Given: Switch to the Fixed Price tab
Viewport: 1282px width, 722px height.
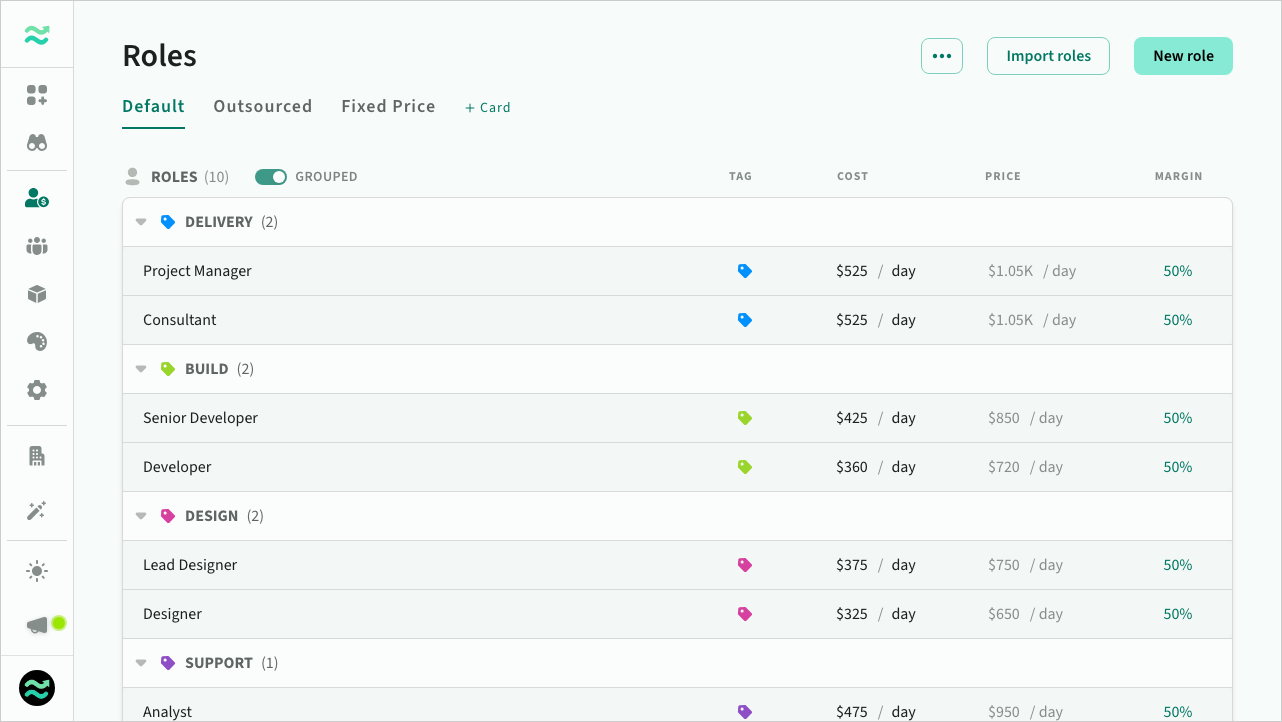Looking at the screenshot, I should pos(388,106).
